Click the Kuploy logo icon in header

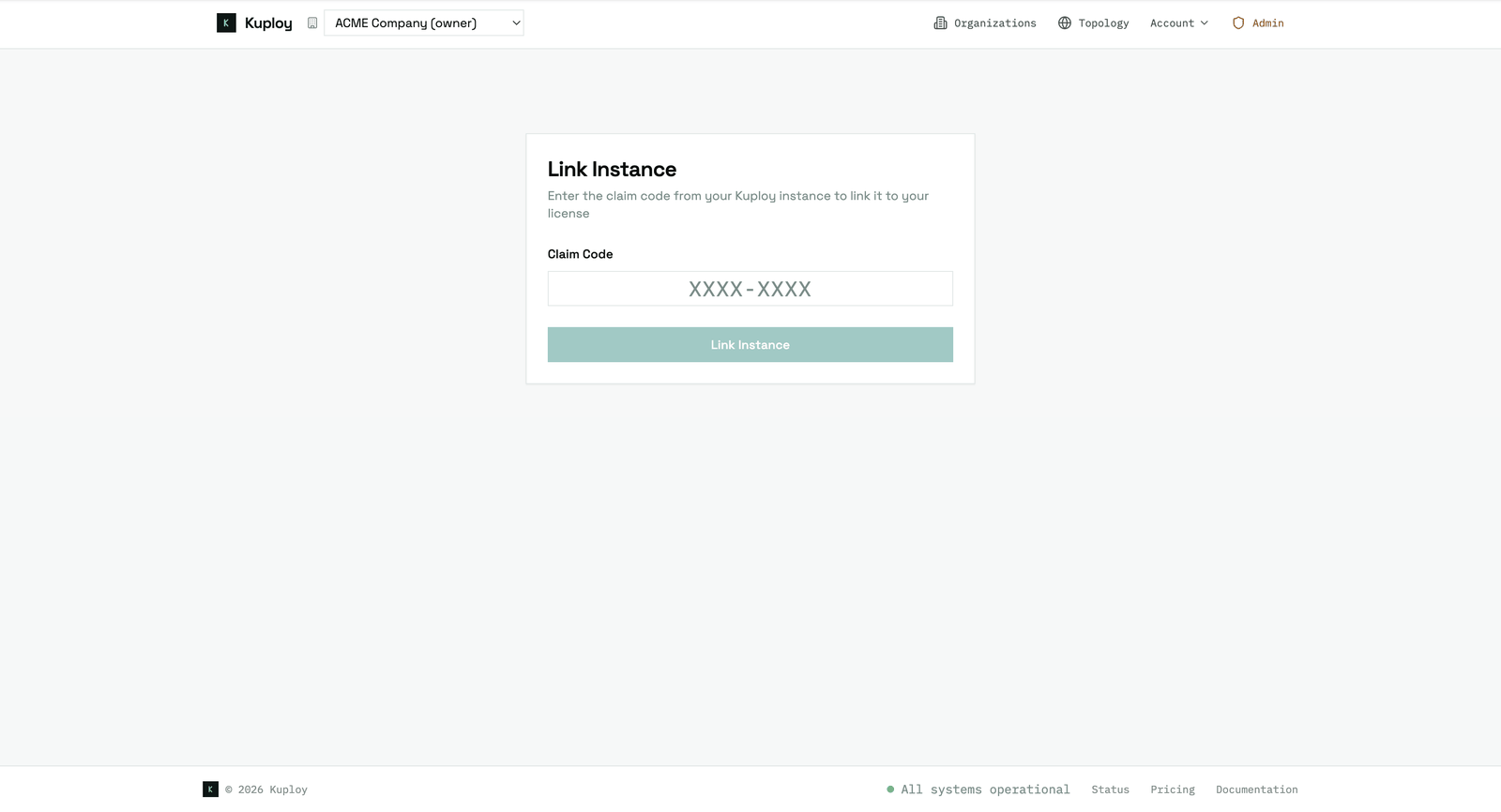tap(226, 23)
